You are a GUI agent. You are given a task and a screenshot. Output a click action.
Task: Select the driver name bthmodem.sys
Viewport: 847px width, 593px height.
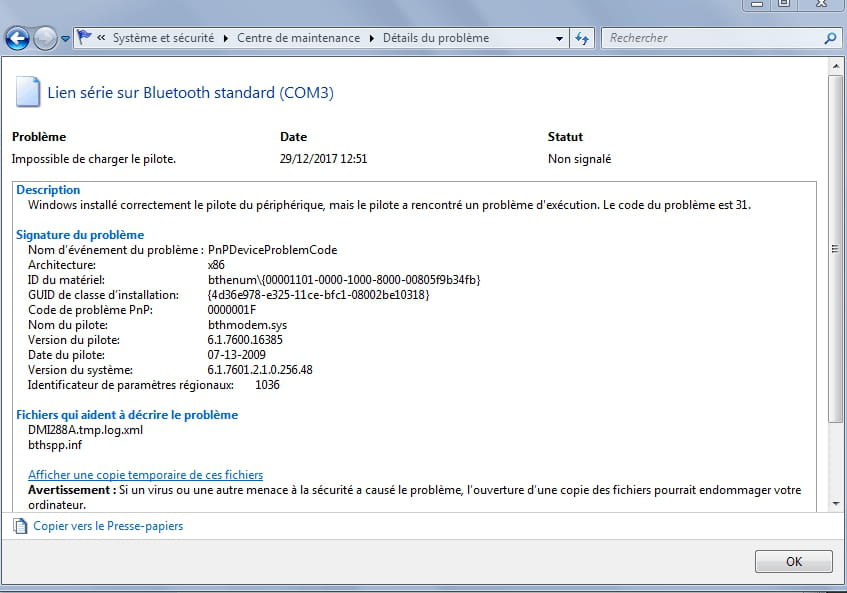pyautogui.click(x=247, y=325)
